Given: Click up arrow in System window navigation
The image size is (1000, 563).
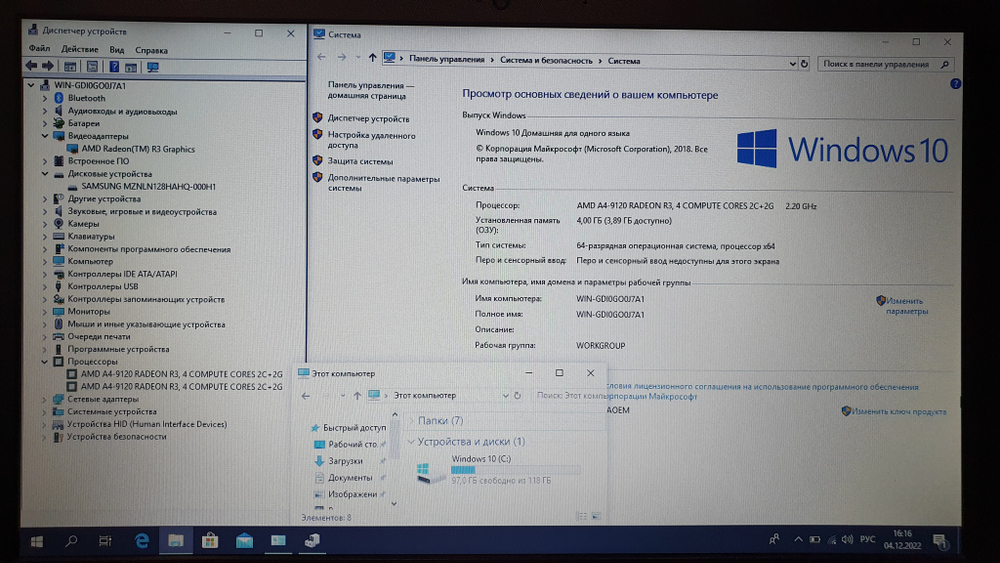Looking at the screenshot, I should (x=372, y=58).
